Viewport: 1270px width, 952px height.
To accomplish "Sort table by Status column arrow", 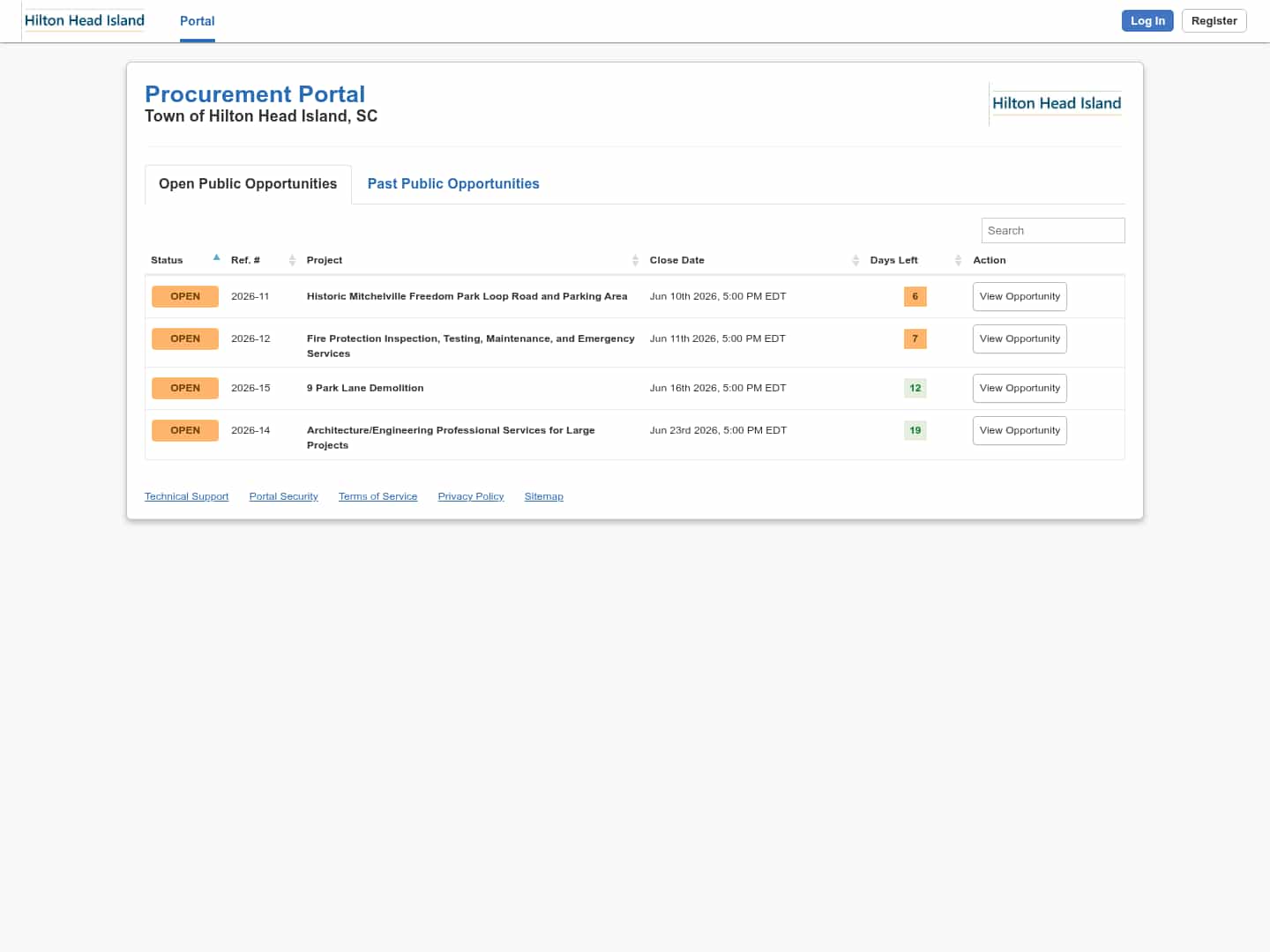I will coord(216,257).
